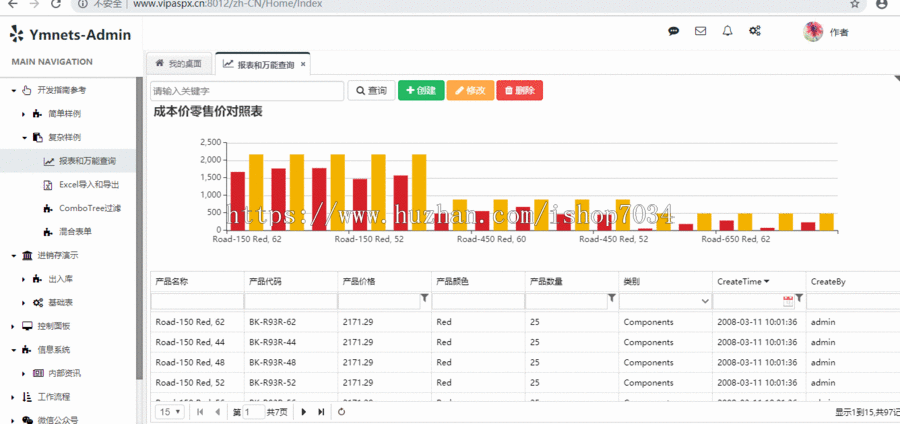Open filter options for CreateTime column
The width and height of the screenshot is (900, 424).
[799, 298]
